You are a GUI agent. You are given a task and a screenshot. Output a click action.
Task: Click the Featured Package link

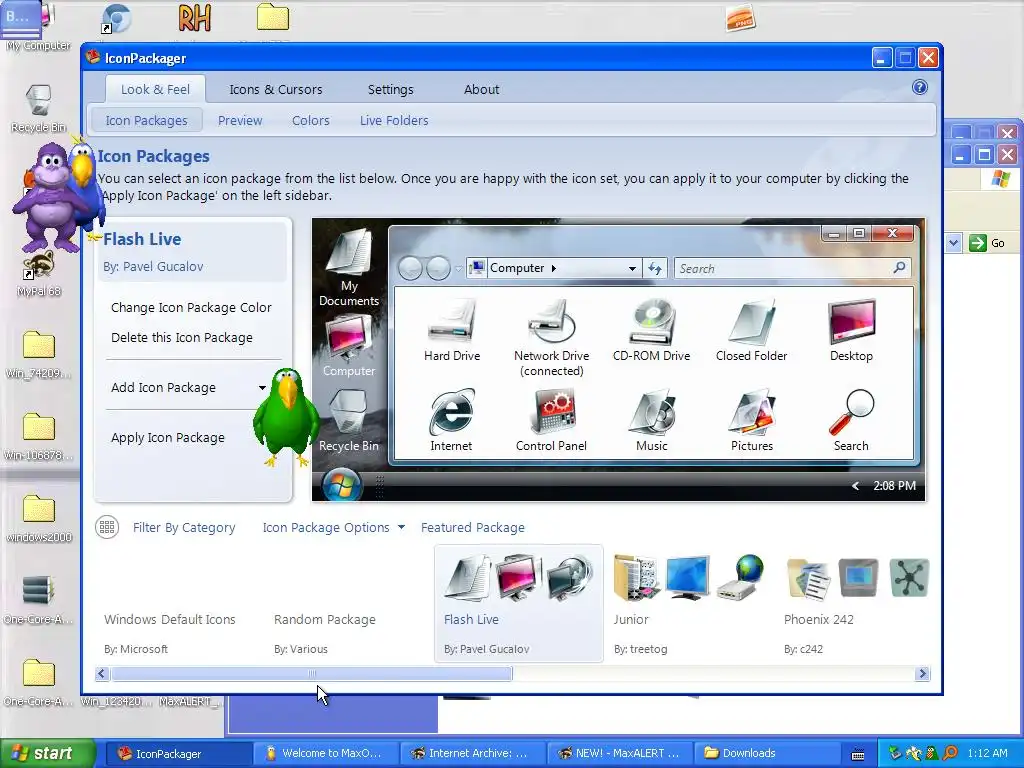(473, 528)
